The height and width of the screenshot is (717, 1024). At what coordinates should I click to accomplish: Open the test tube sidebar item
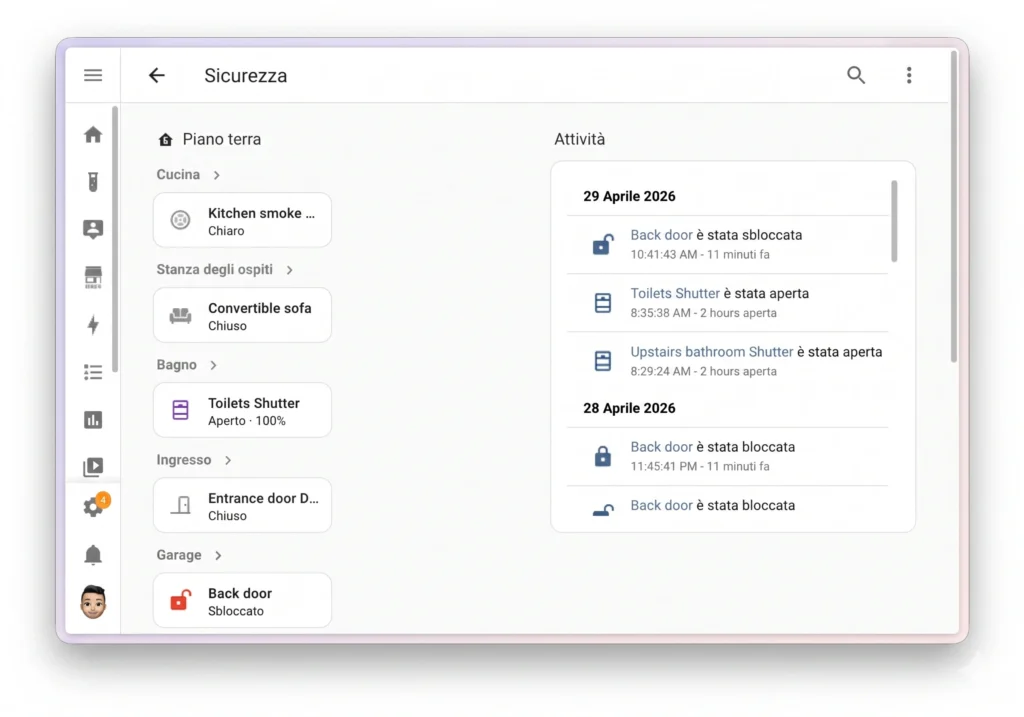pos(93,182)
